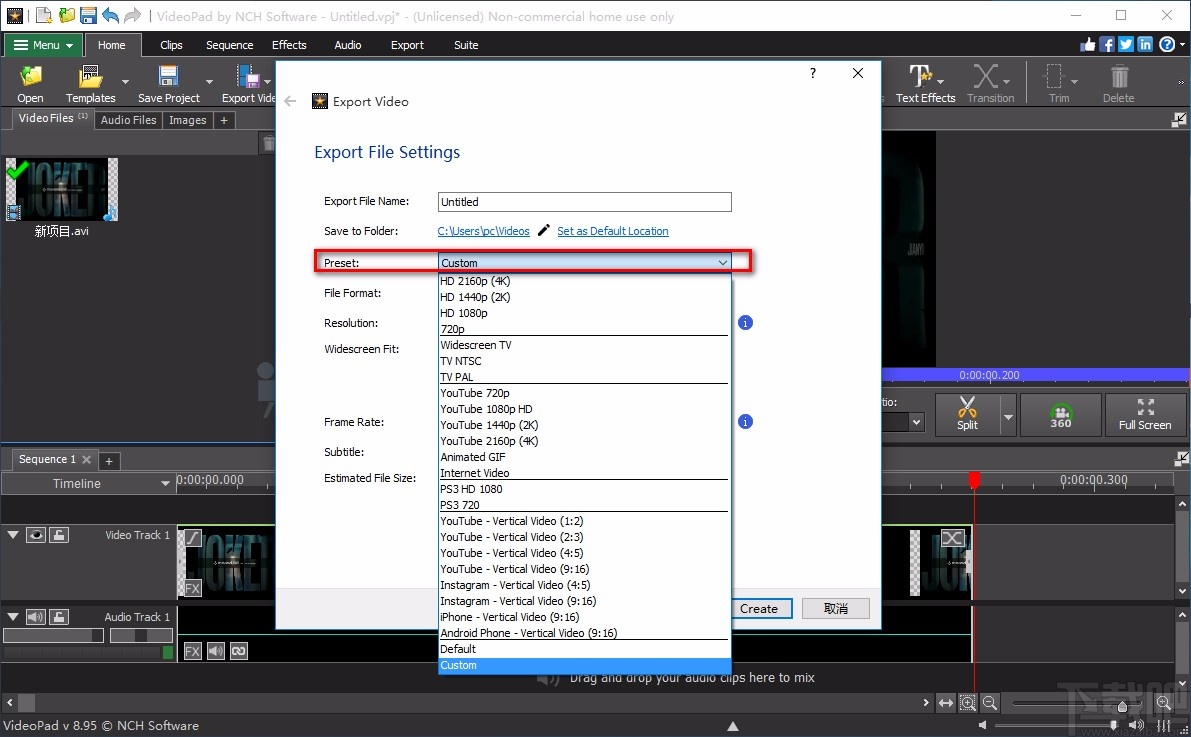
Task: Switch to the Audio Files tab
Action: [x=128, y=120]
